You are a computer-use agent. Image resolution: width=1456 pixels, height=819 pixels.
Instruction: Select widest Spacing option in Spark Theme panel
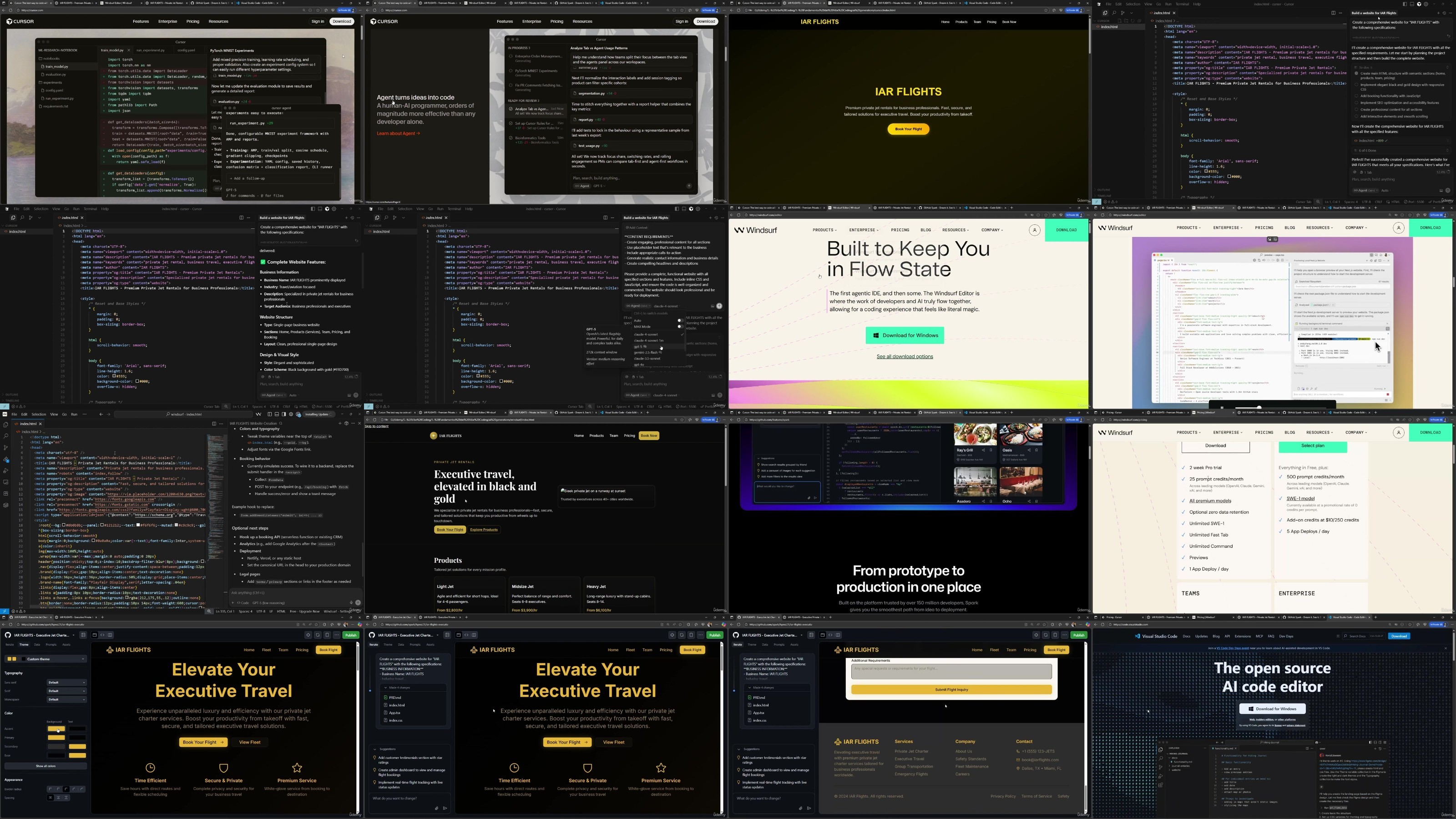point(66,798)
